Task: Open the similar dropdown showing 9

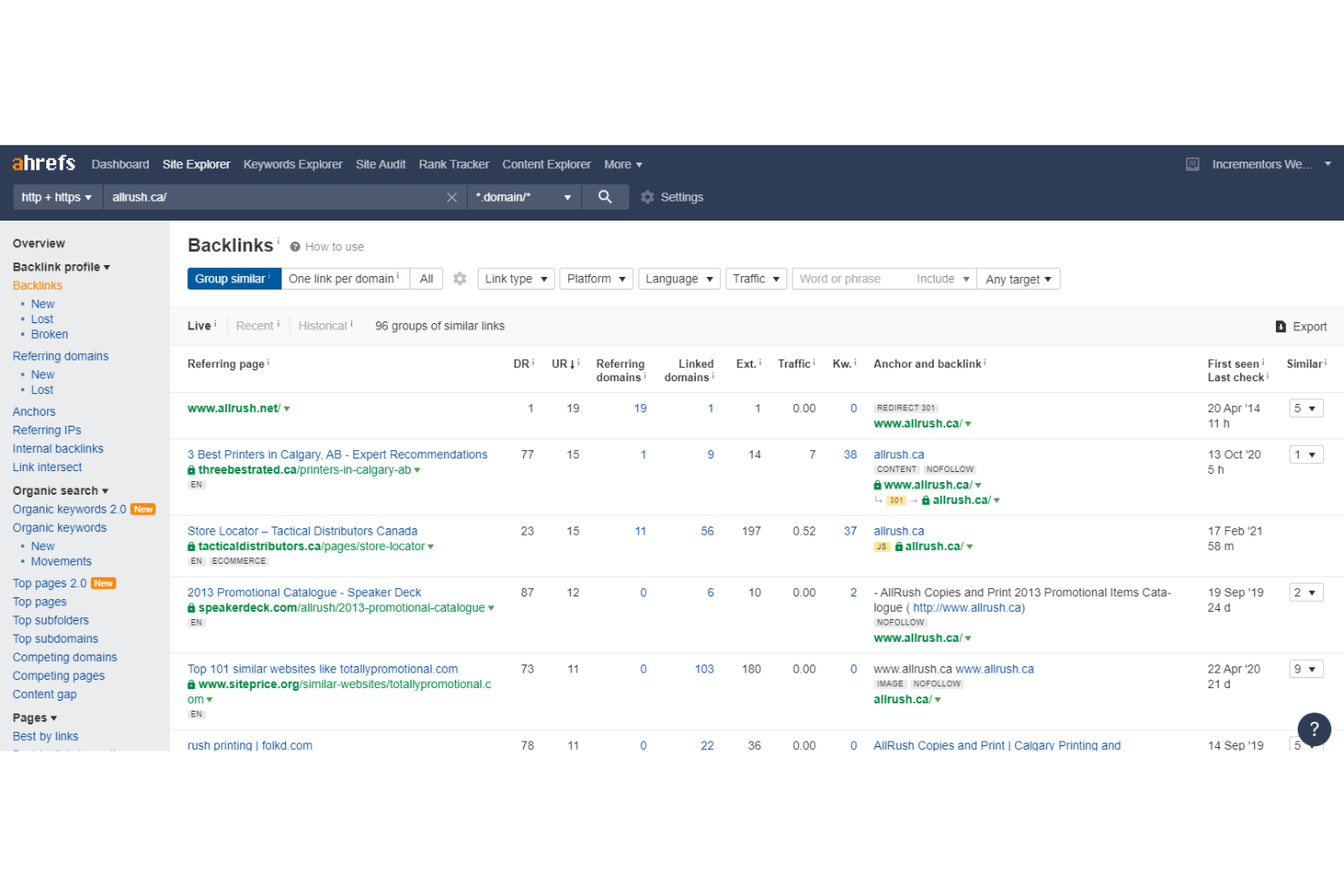Action: 1306,669
